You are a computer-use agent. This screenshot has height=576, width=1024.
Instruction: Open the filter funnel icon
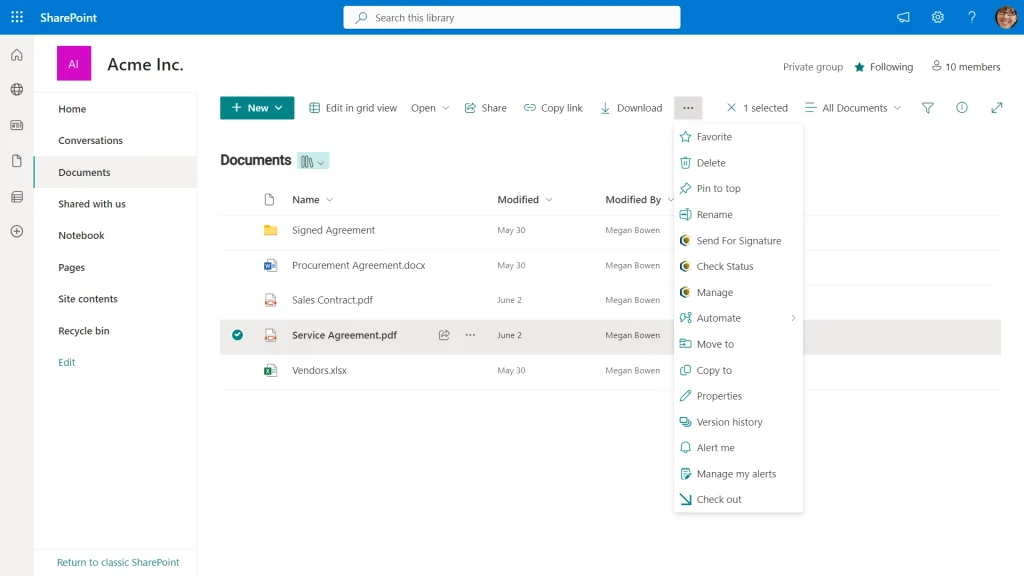pyautogui.click(x=927, y=108)
